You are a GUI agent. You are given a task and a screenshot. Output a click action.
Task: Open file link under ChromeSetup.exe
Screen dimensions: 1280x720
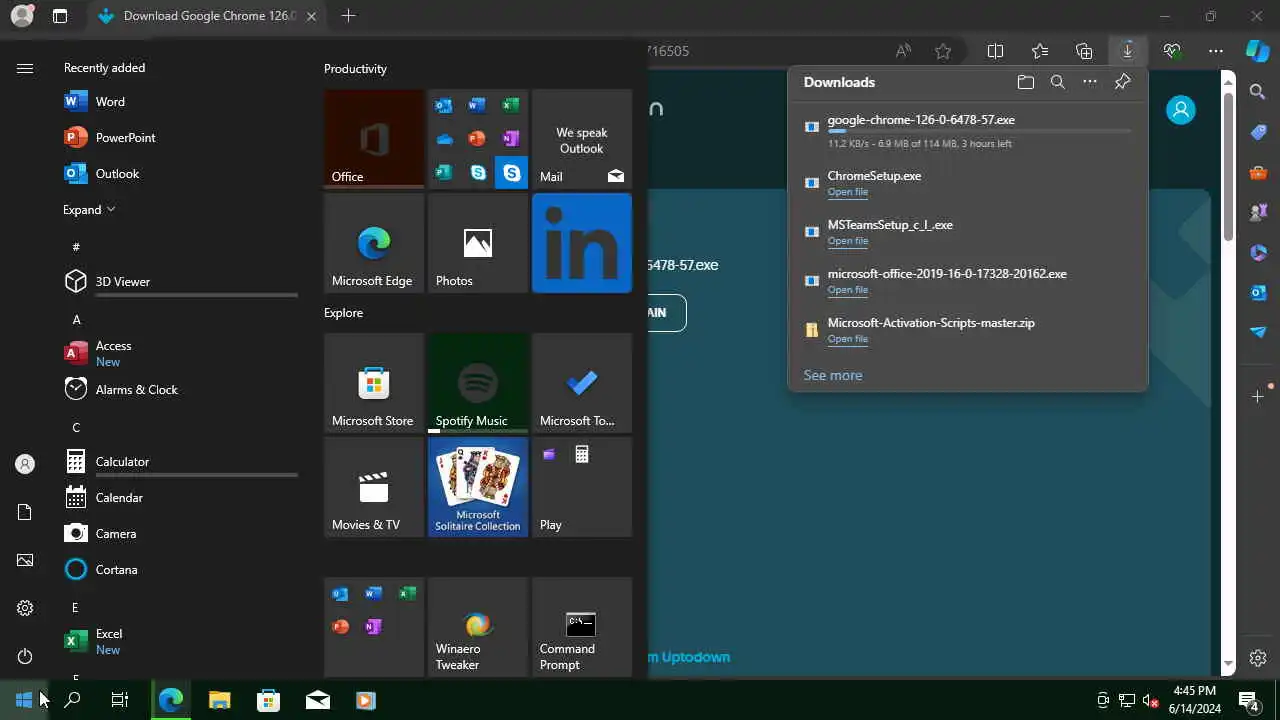click(x=847, y=192)
